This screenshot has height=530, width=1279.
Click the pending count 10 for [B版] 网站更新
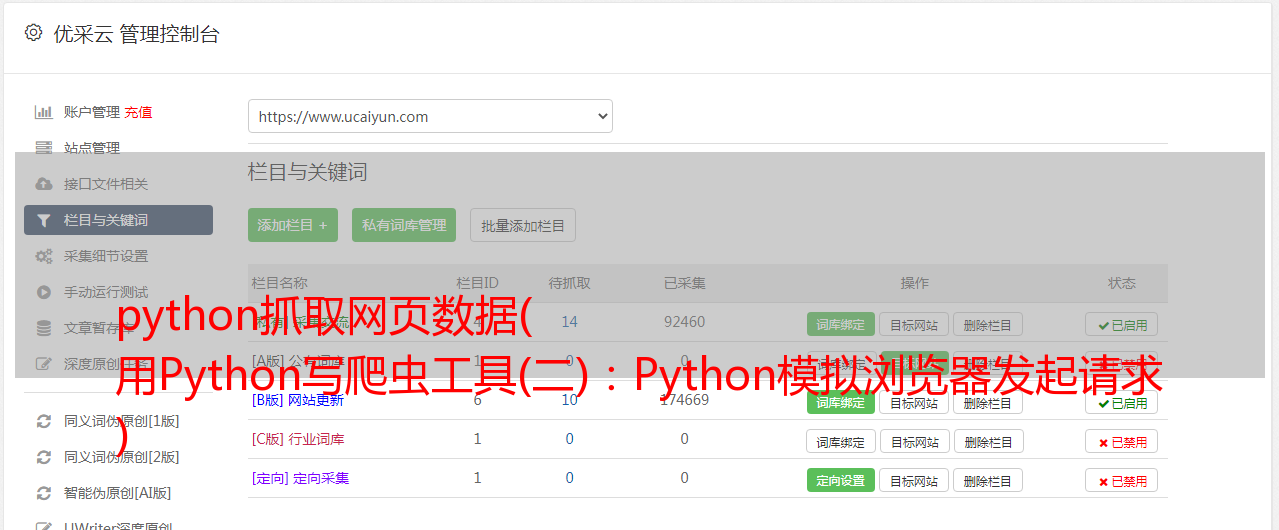[x=569, y=400]
